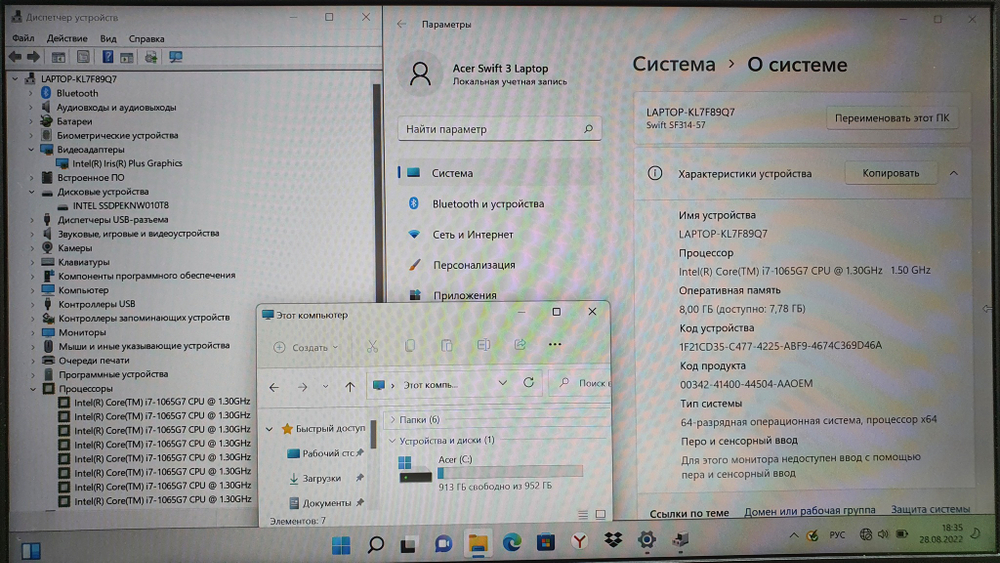1000x563 pixels.
Task: Click the Up arrow in Explorer navigation
Action: coord(349,386)
